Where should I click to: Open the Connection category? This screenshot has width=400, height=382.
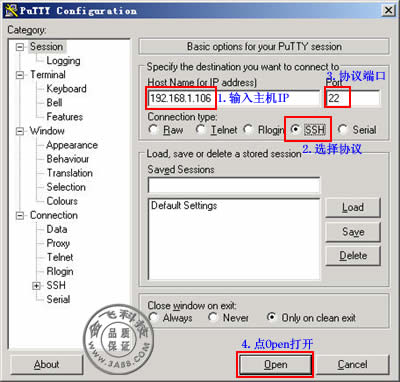[x=54, y=215]
